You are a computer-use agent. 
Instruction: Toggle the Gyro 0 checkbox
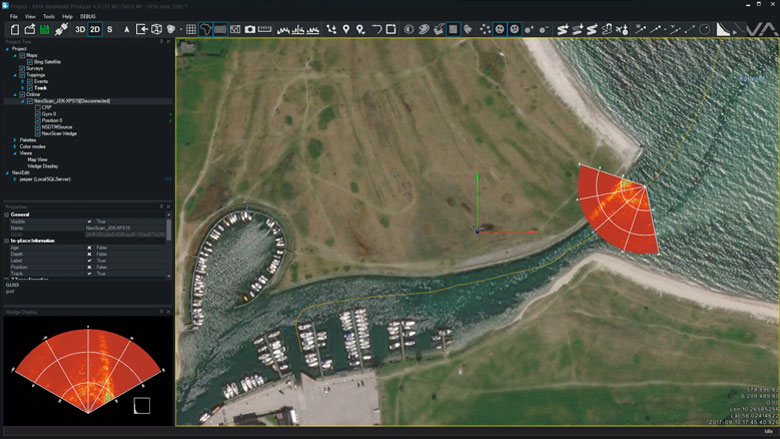37,114
